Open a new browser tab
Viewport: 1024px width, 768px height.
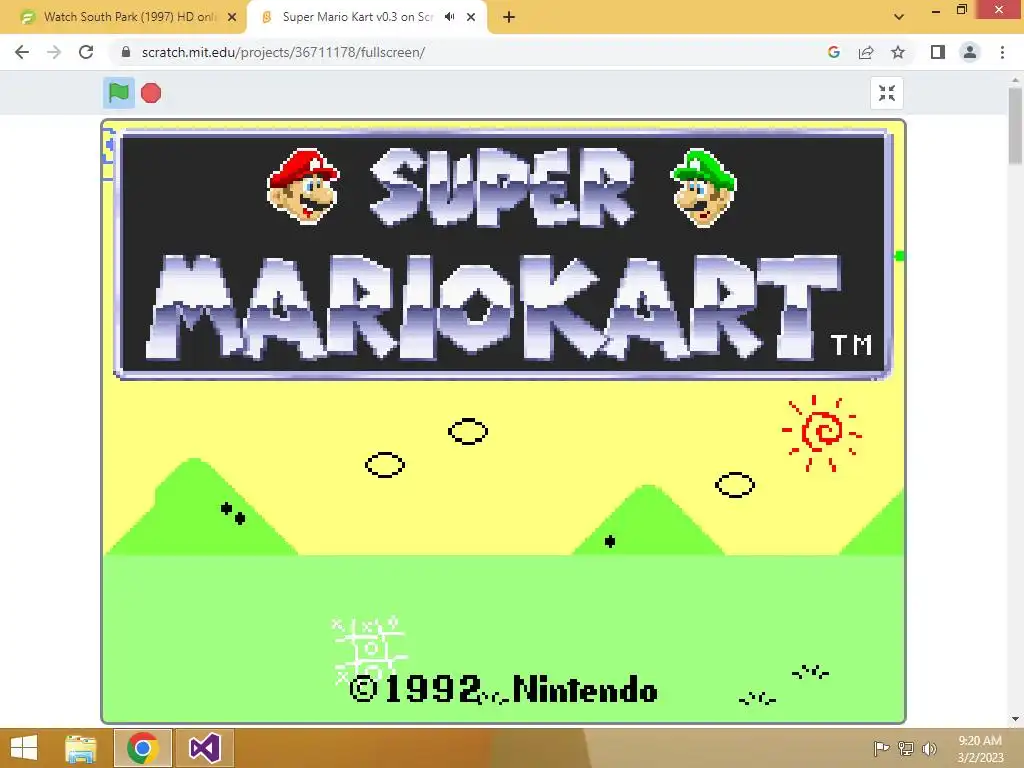point(509,18)
